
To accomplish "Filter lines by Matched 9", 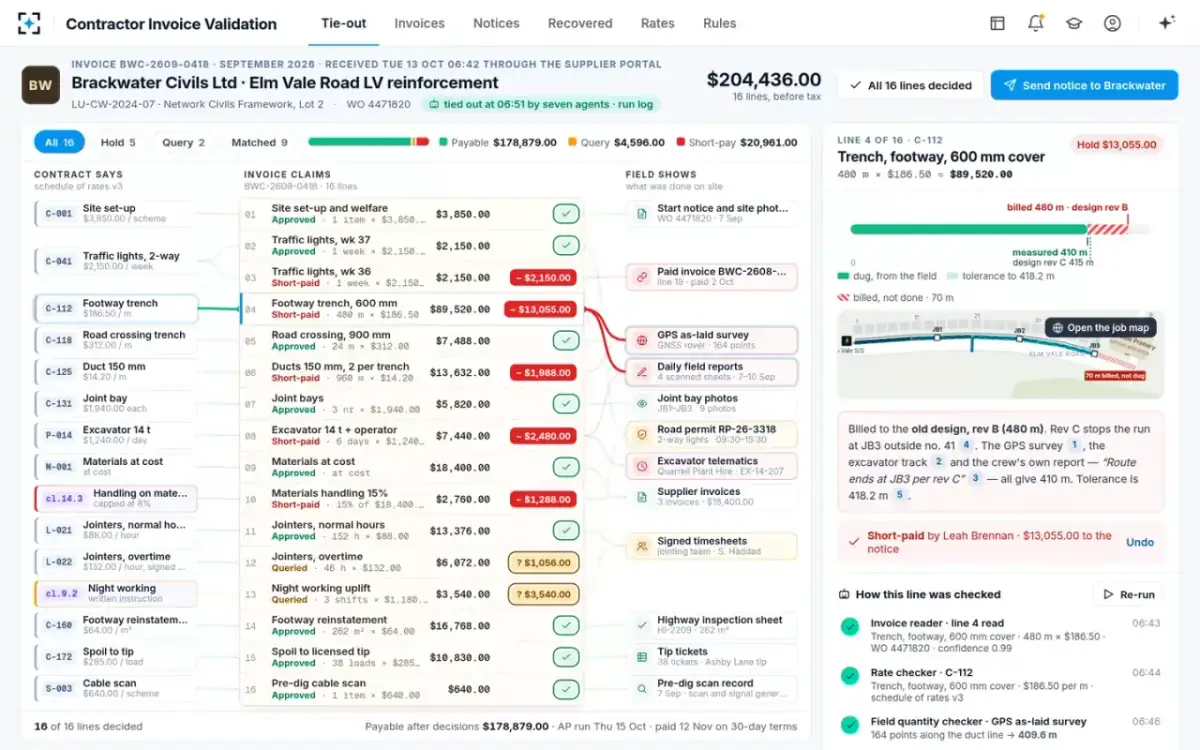I will (259, 142).
